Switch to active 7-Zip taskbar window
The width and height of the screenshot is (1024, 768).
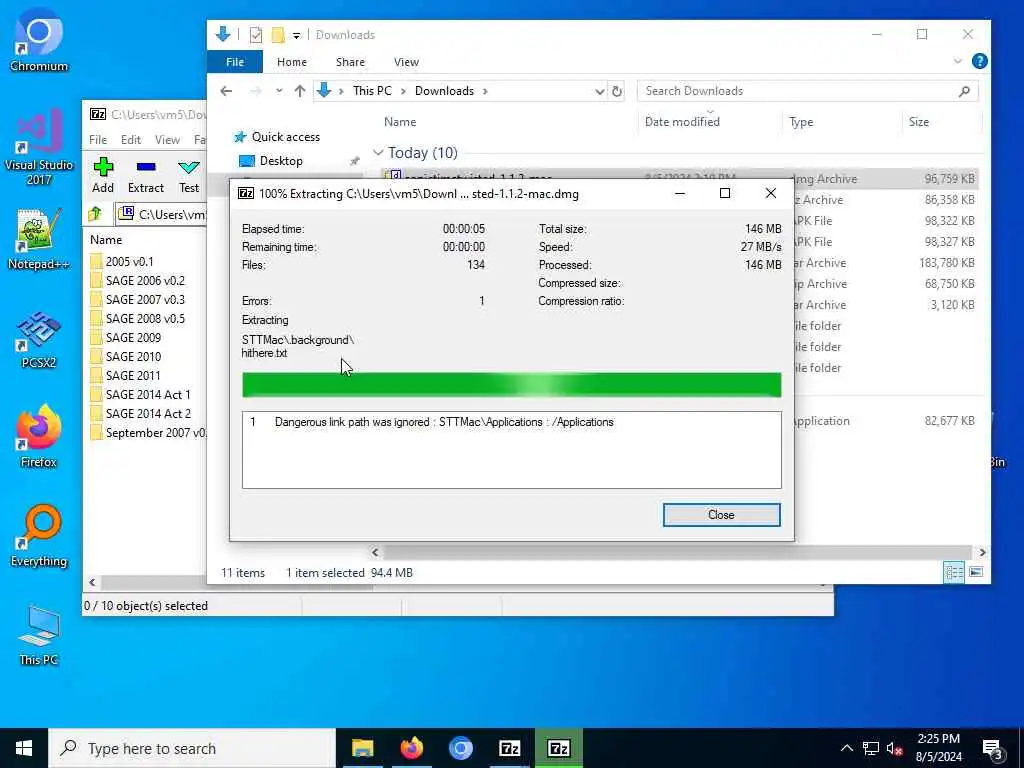(558, 748)
